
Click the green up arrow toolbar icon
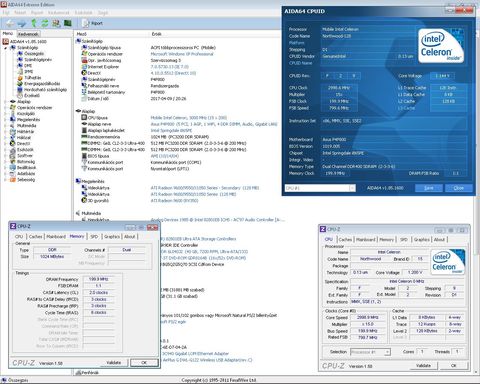point(34,23)
